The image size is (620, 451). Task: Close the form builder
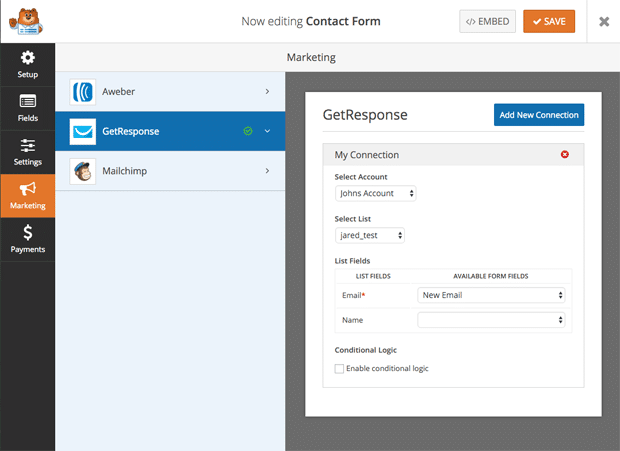tap(604, 21)
